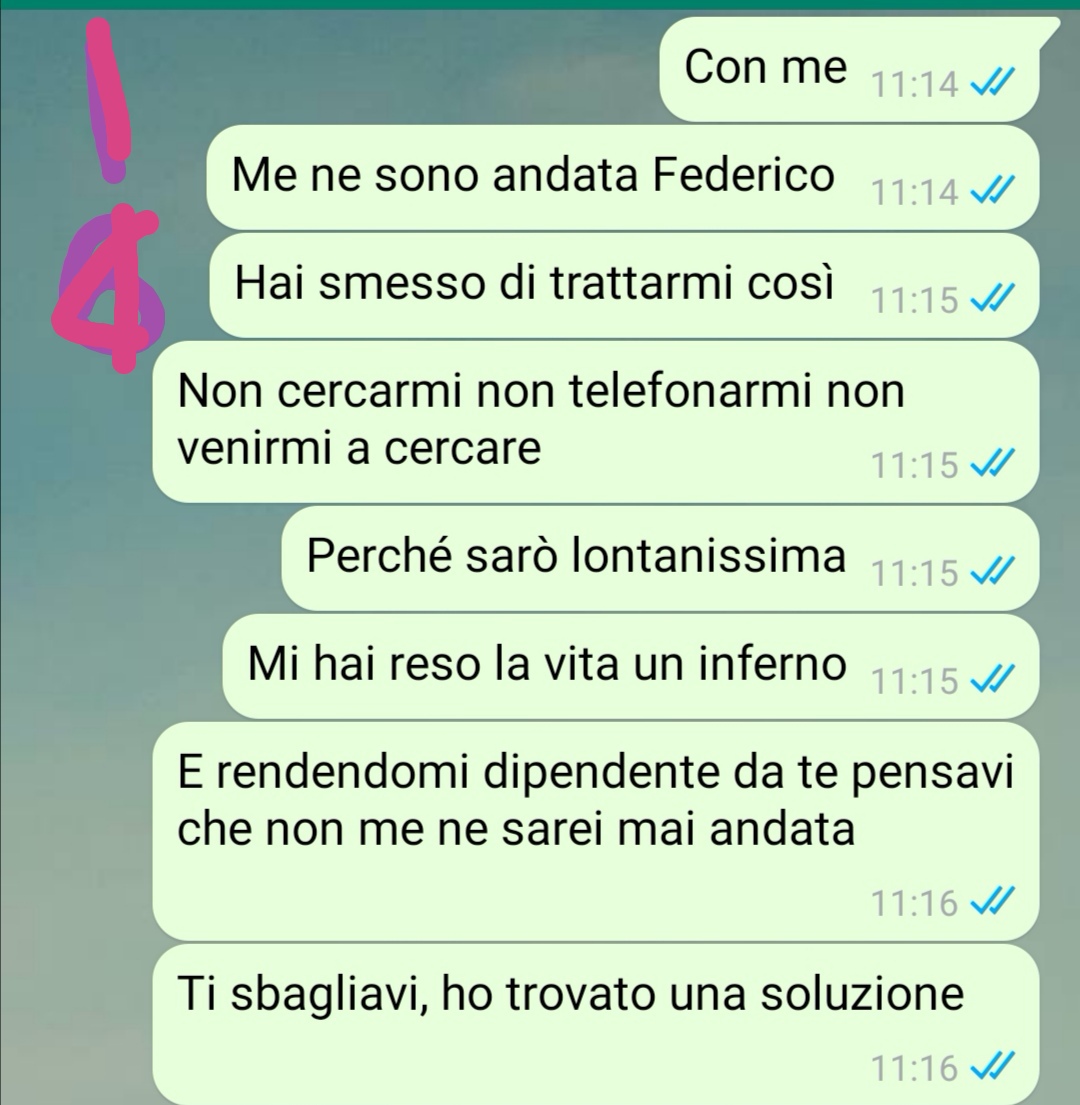
Task: Select 'Ti sbagliavi, ho trovato una soluzione' message
Action: point(596,1025)
